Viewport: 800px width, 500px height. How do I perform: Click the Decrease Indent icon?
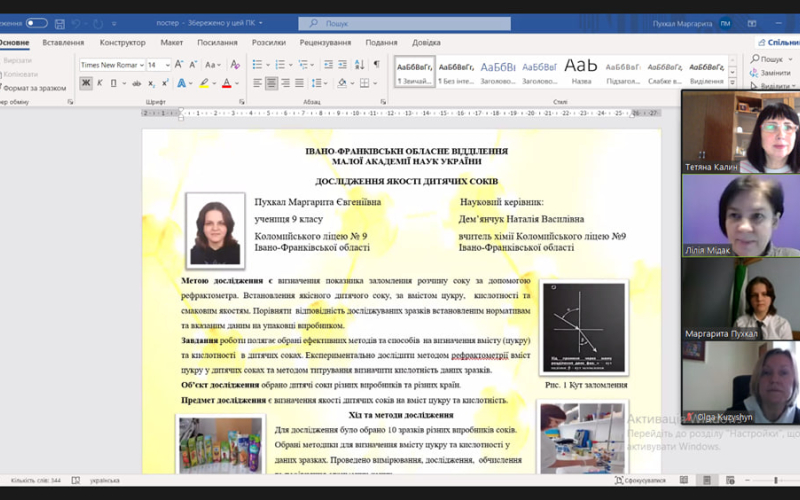tap(328, 64)
